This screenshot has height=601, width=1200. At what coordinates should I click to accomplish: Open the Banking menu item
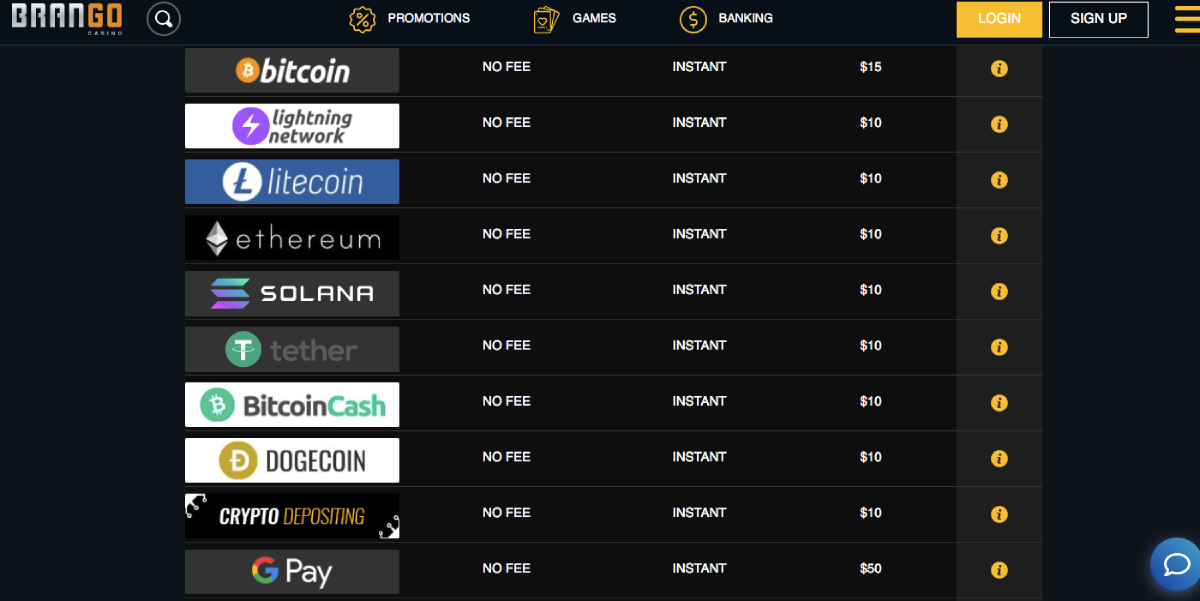(x=726, y=19)
